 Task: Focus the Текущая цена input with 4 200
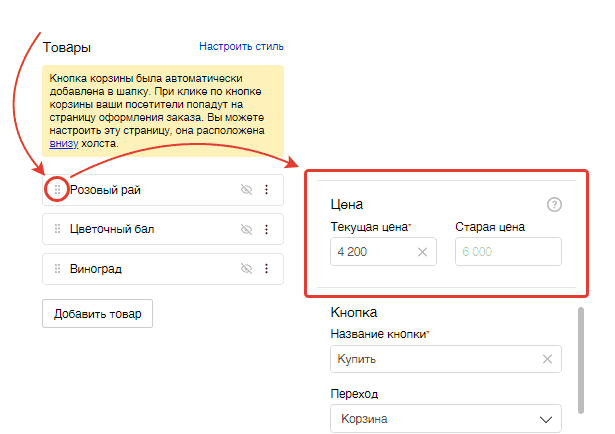(383, 251)
